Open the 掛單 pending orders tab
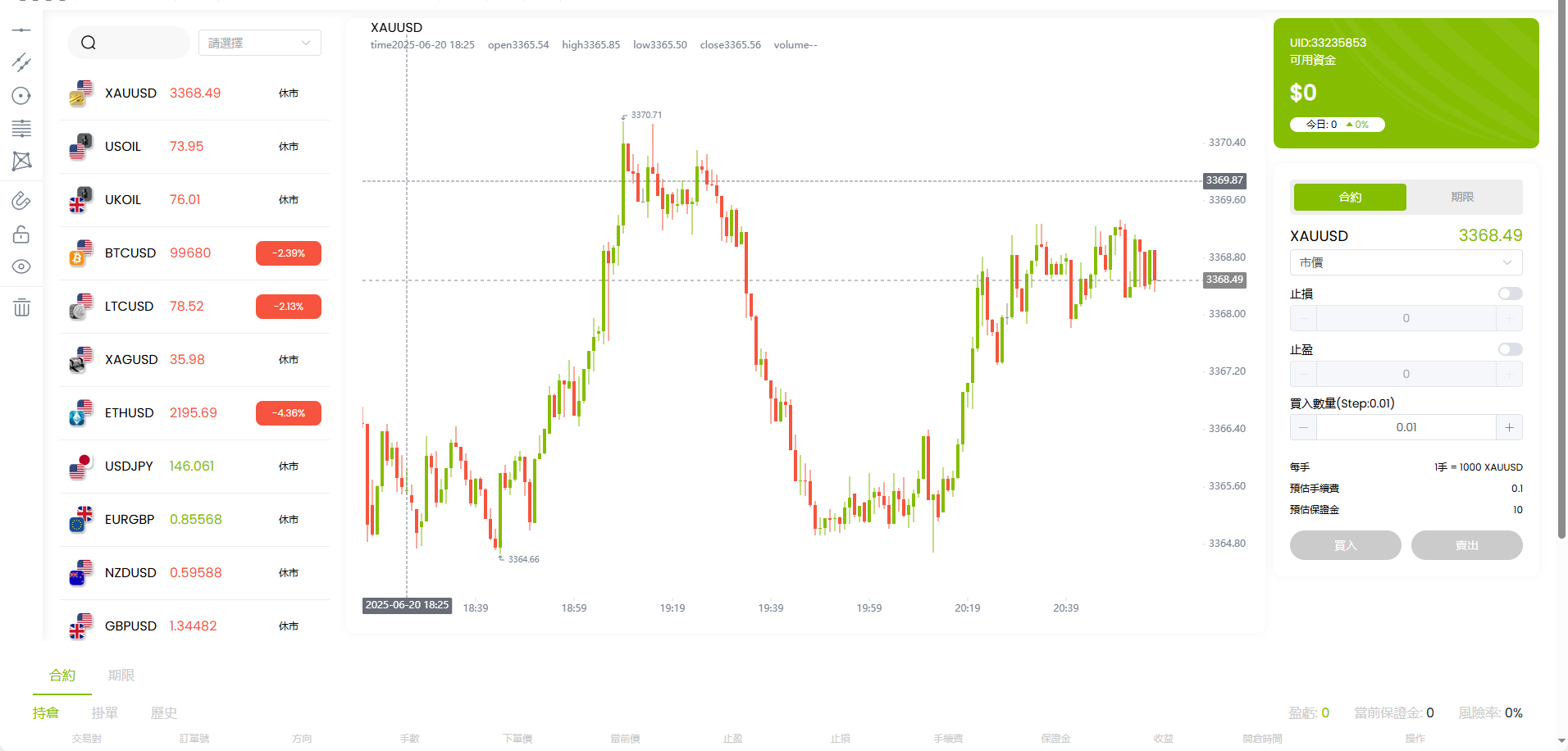This screenshot has height=751, width=1568. tap(104, 712)
